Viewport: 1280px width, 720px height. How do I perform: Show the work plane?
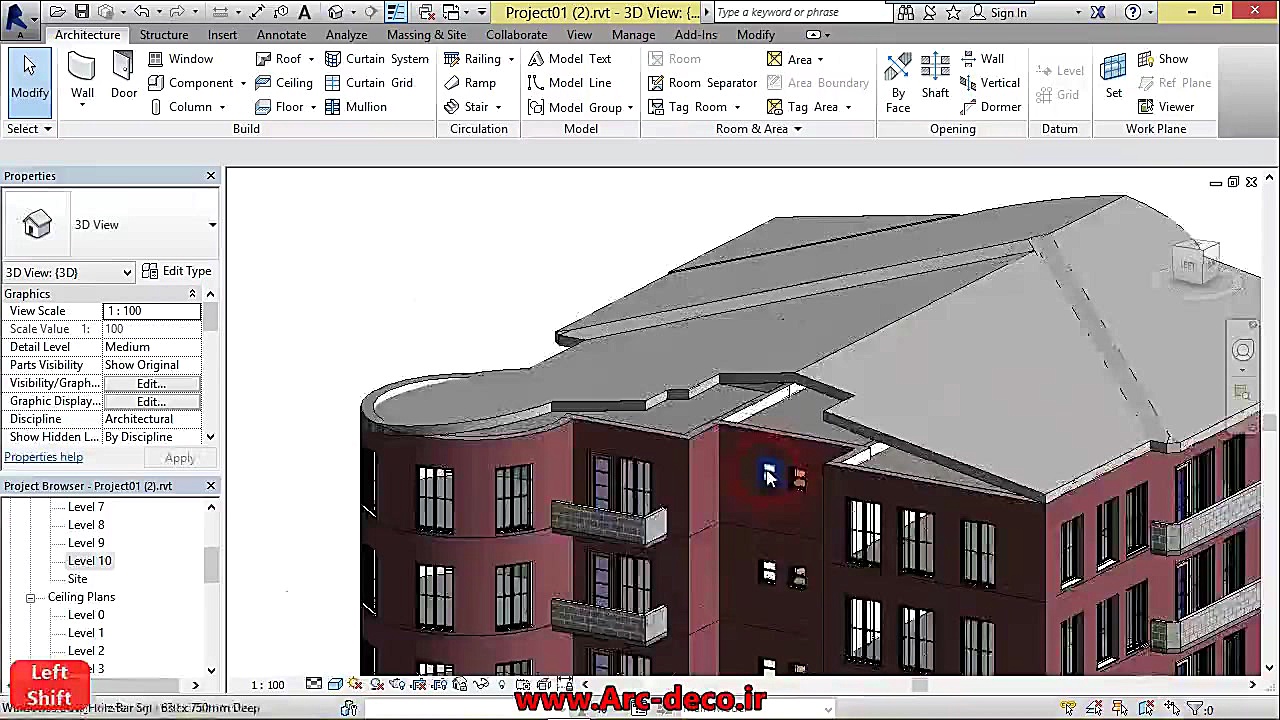coord(1163,59)
